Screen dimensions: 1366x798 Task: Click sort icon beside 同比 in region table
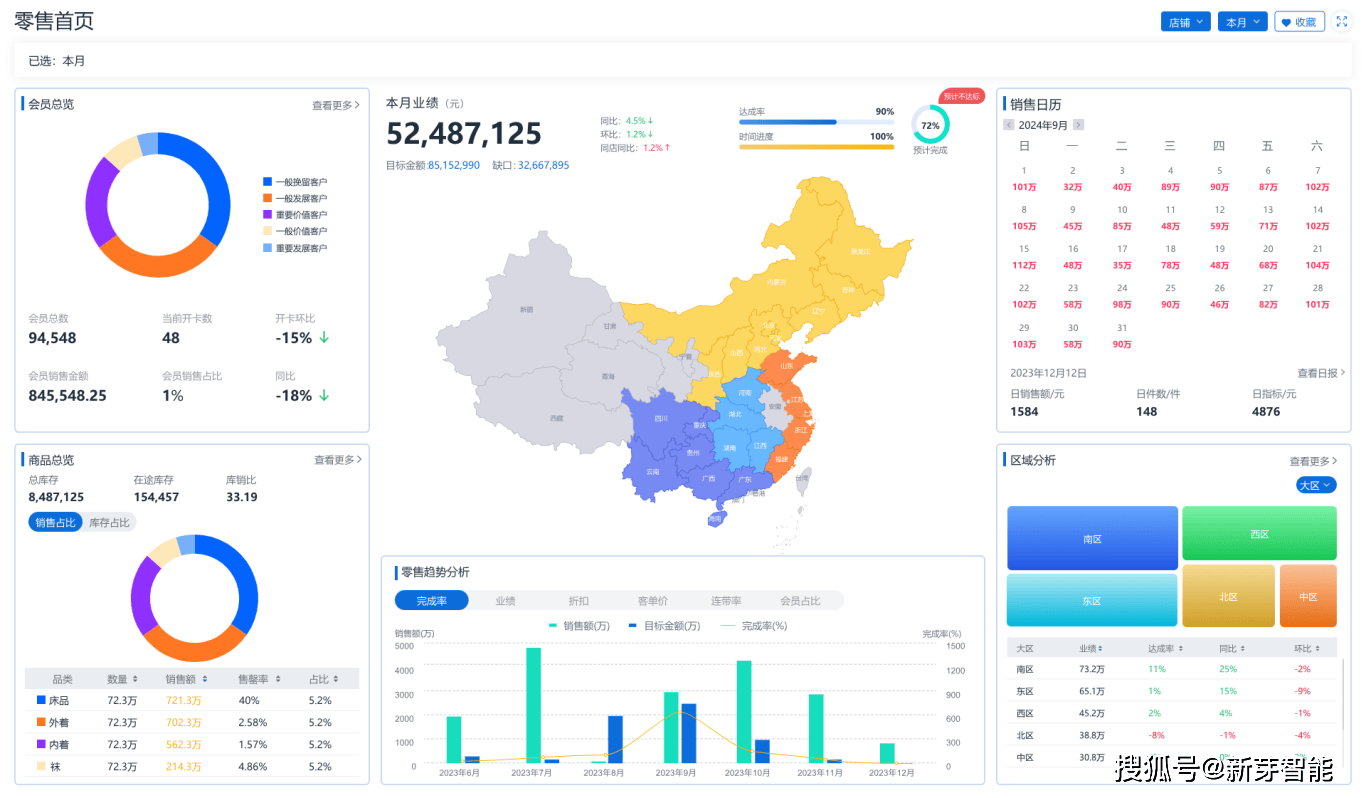[1243, 649]
